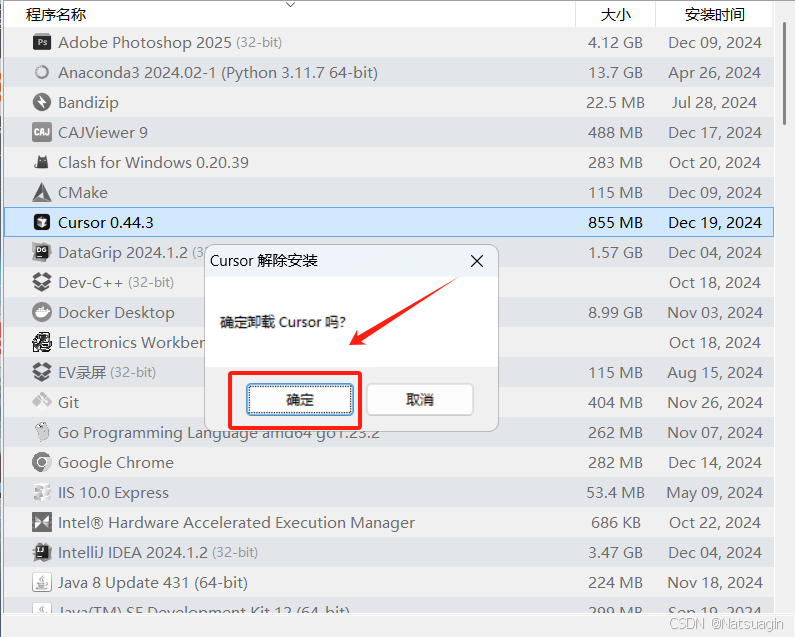
Task: Select the Docker Desktop whale icon
Action: click(x=42, y=312)
